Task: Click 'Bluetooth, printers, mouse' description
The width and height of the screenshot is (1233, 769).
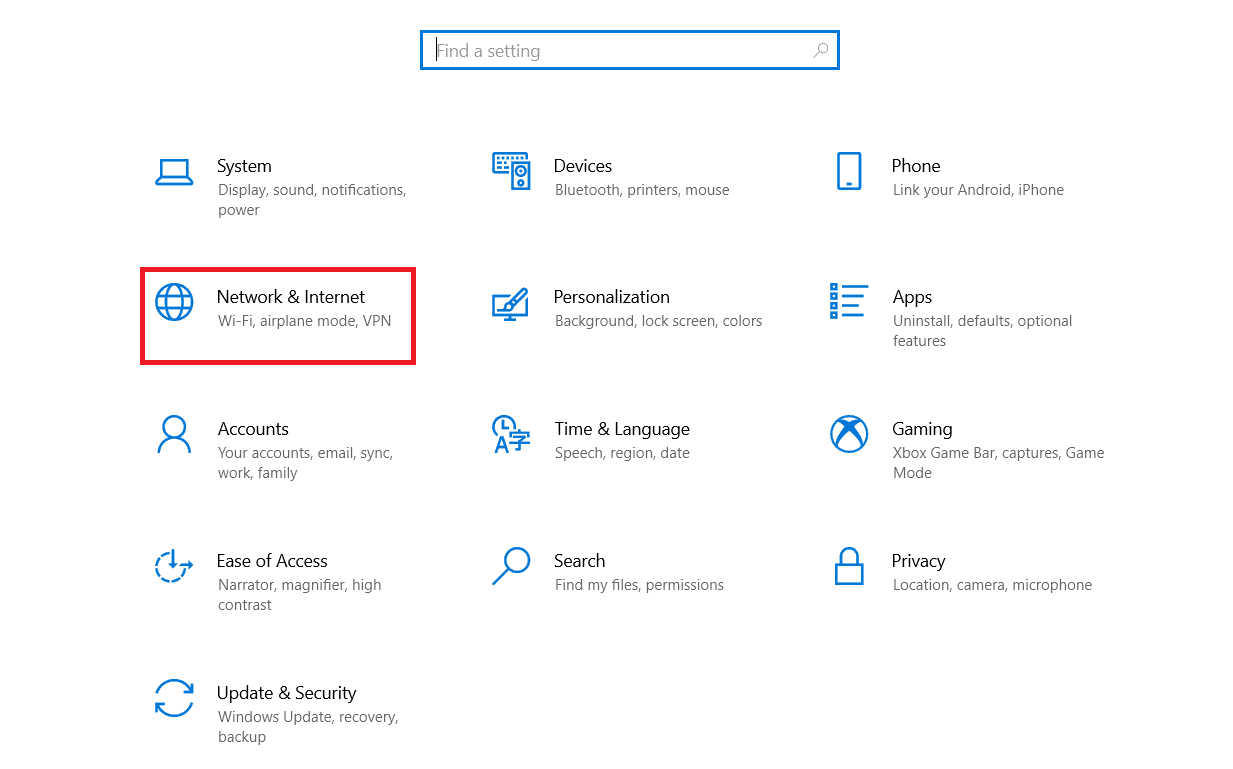Action: [x=642, y=190]
